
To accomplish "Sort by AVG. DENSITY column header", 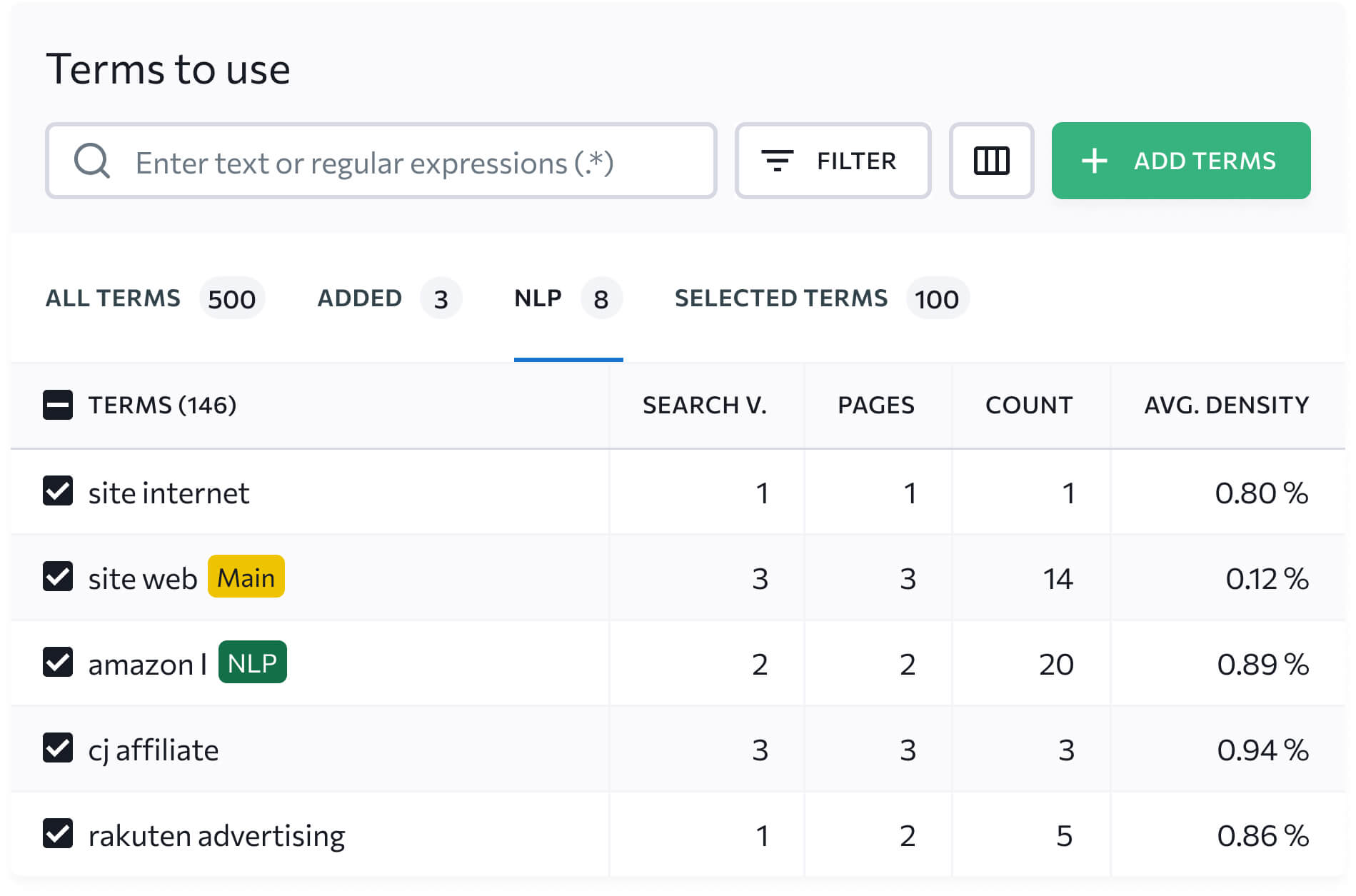I will click(1227, 406).
